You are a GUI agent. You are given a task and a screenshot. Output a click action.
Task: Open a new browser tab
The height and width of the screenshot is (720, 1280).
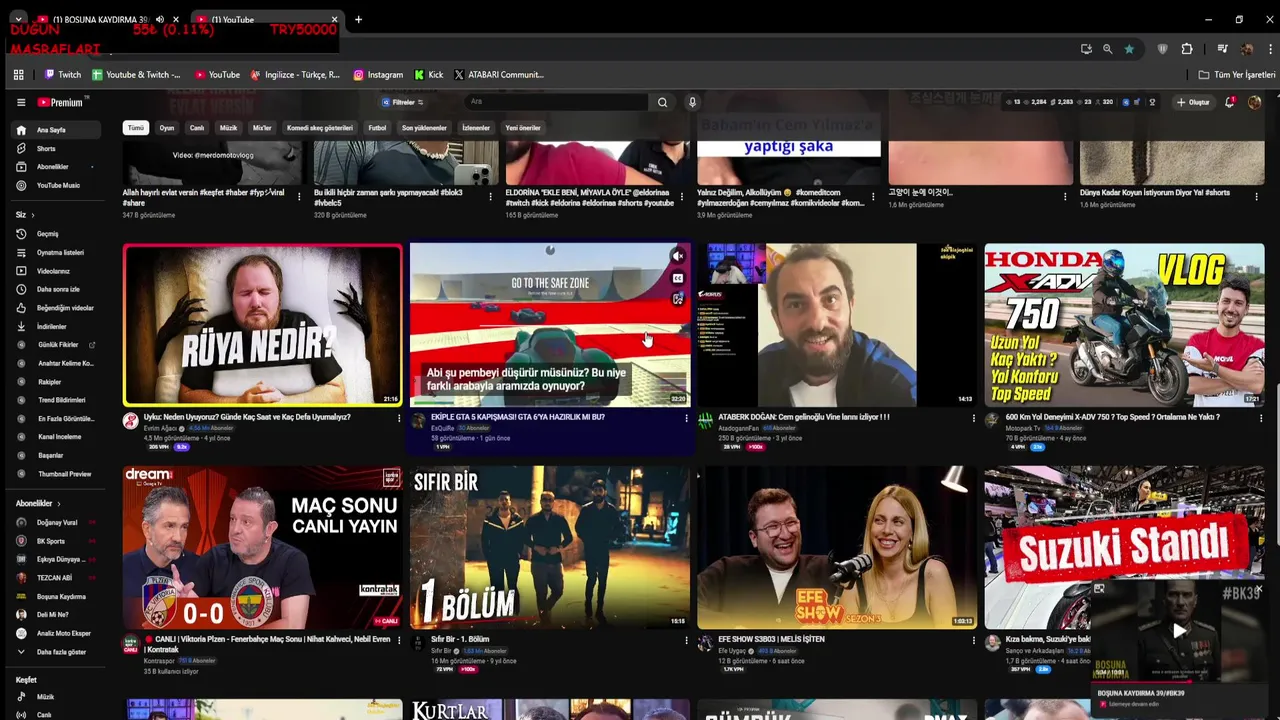point(358,19)
